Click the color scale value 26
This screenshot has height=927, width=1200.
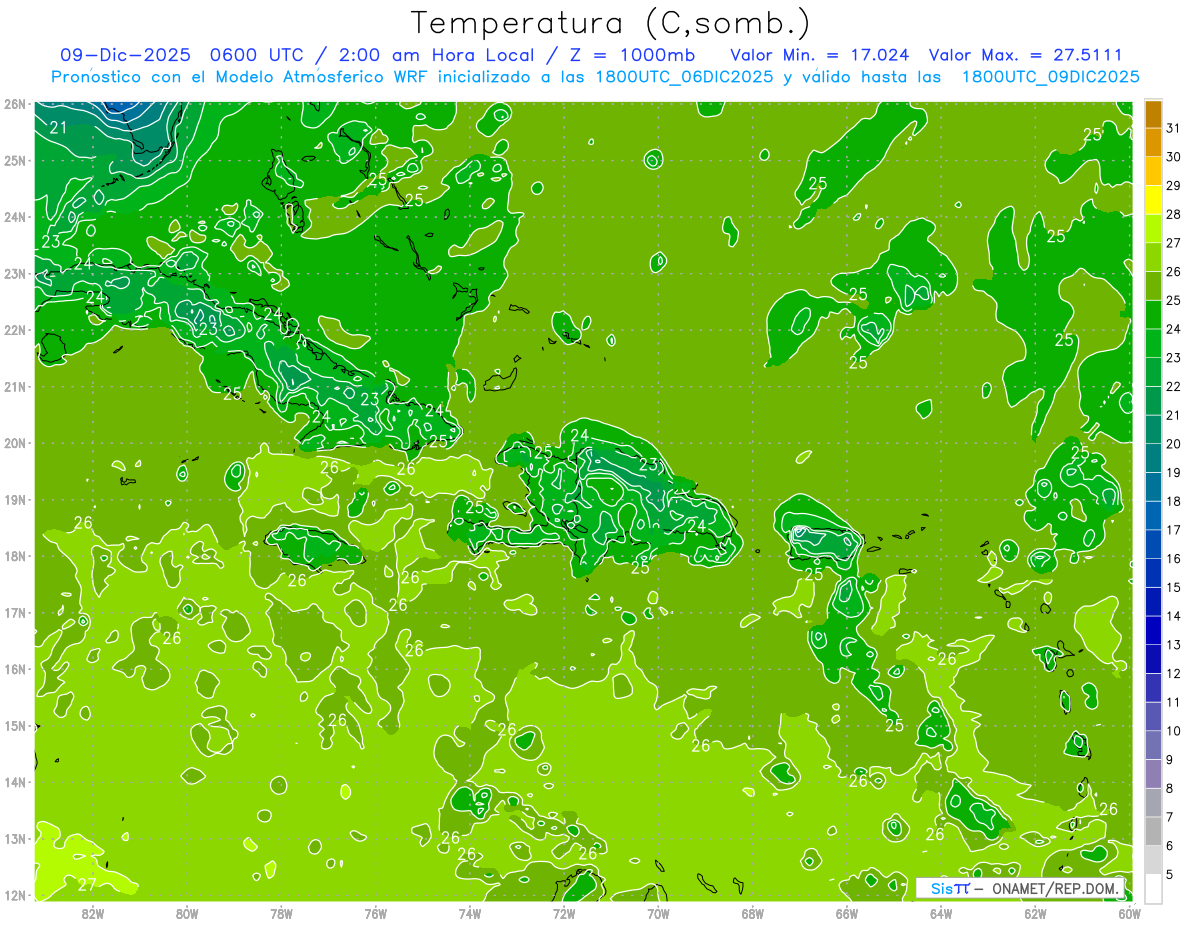point(1174,271)
